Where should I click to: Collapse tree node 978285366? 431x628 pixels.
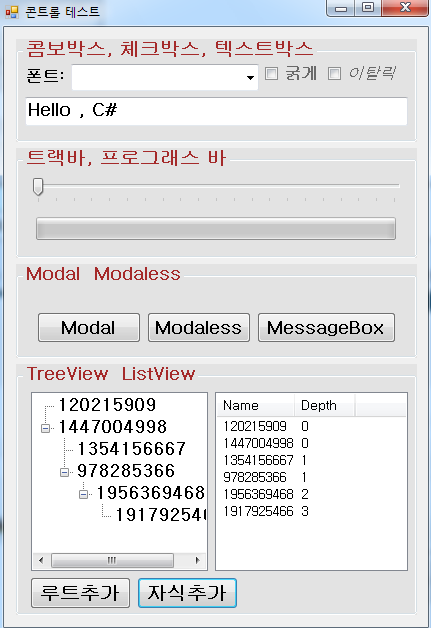click(x=64, y=473)
